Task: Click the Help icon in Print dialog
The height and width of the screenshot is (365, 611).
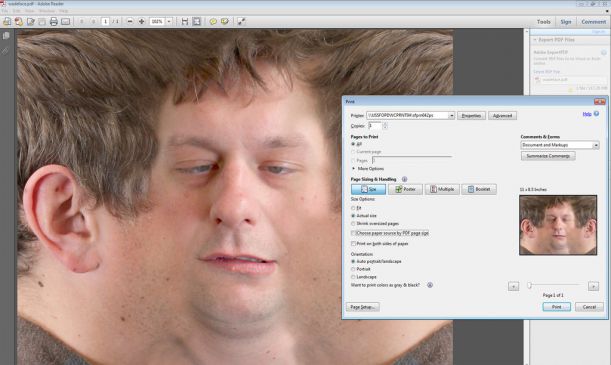Action: click(596, 114)
